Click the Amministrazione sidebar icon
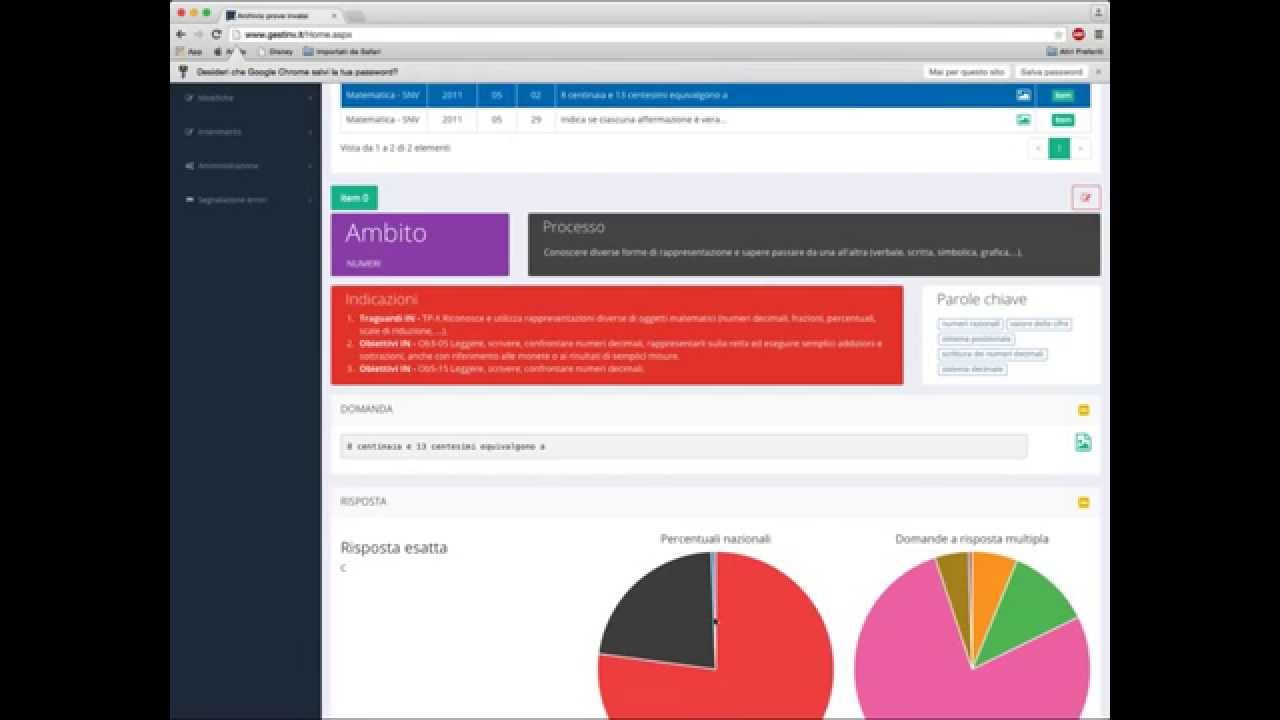 [x=189, y=166]
